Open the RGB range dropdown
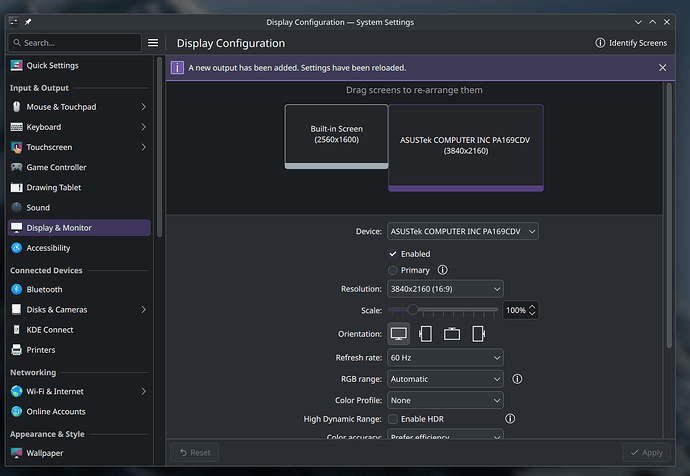The height and width of the screenshot is (476, 690). [x=445, y=379]
